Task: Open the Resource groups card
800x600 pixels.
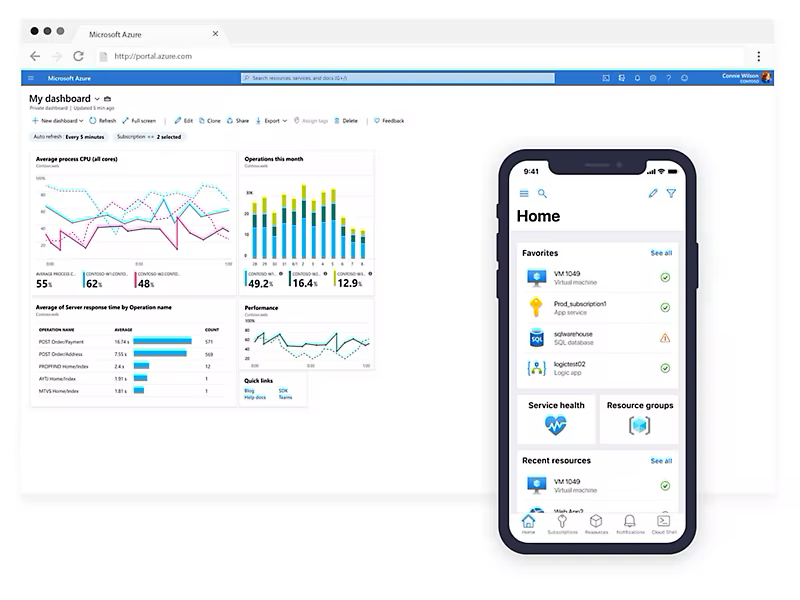Action: click(640, 418)
